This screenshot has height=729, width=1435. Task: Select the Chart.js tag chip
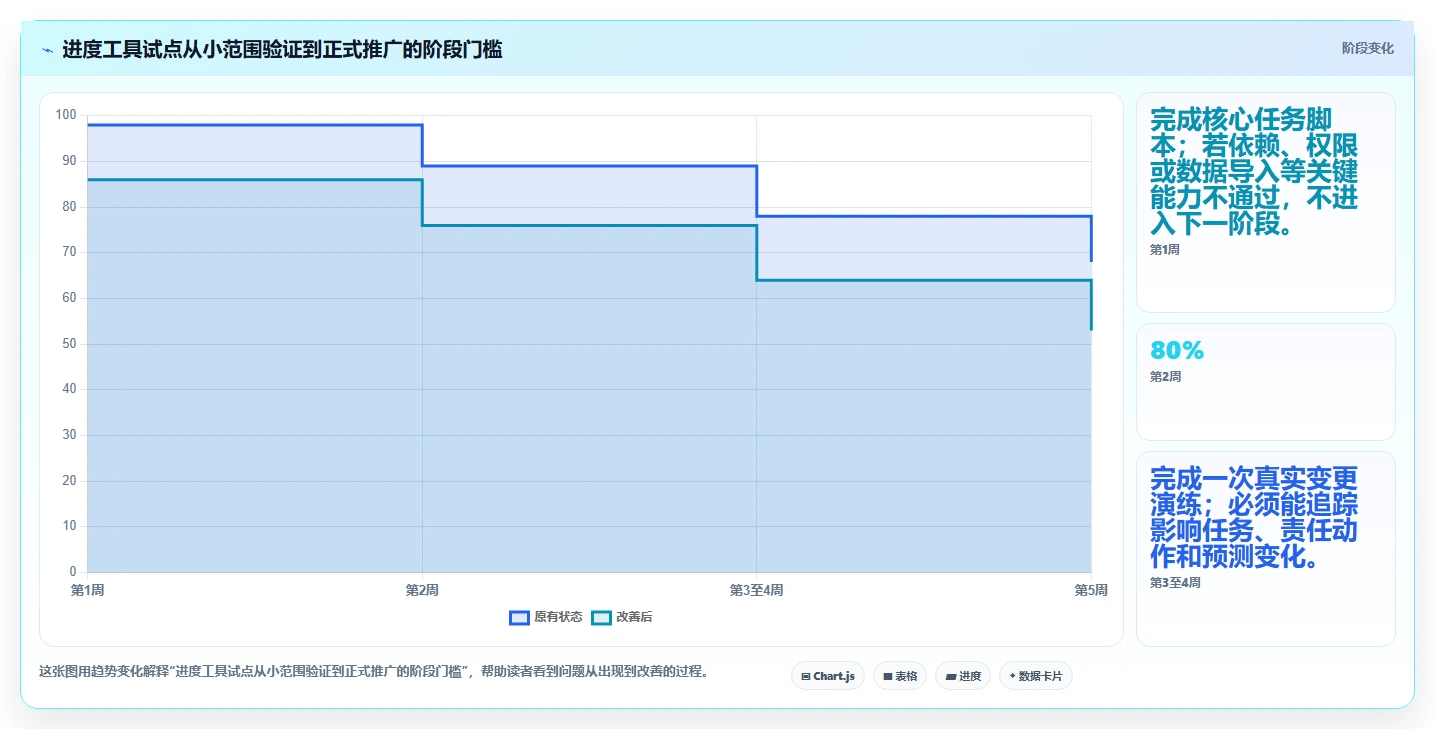[828, 676]
